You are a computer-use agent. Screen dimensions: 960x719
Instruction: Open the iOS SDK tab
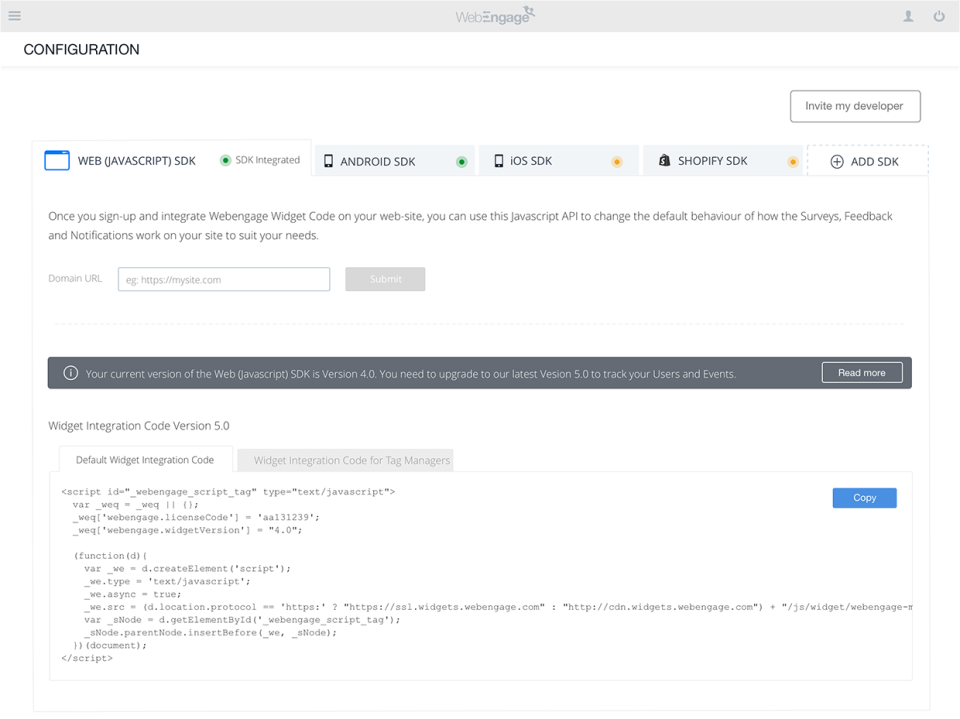[558, 161]
